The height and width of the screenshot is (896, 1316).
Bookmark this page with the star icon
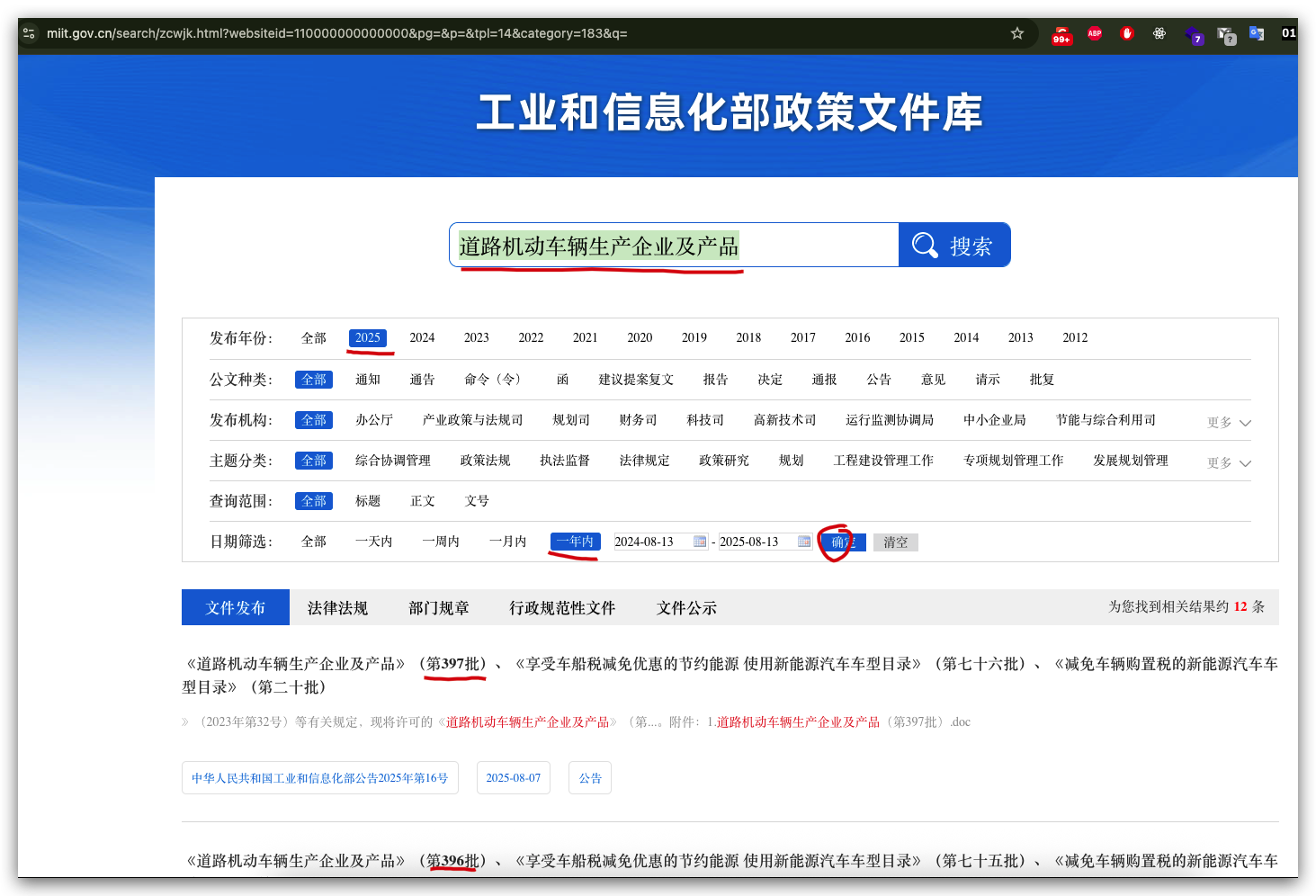tap(1017, 33)
